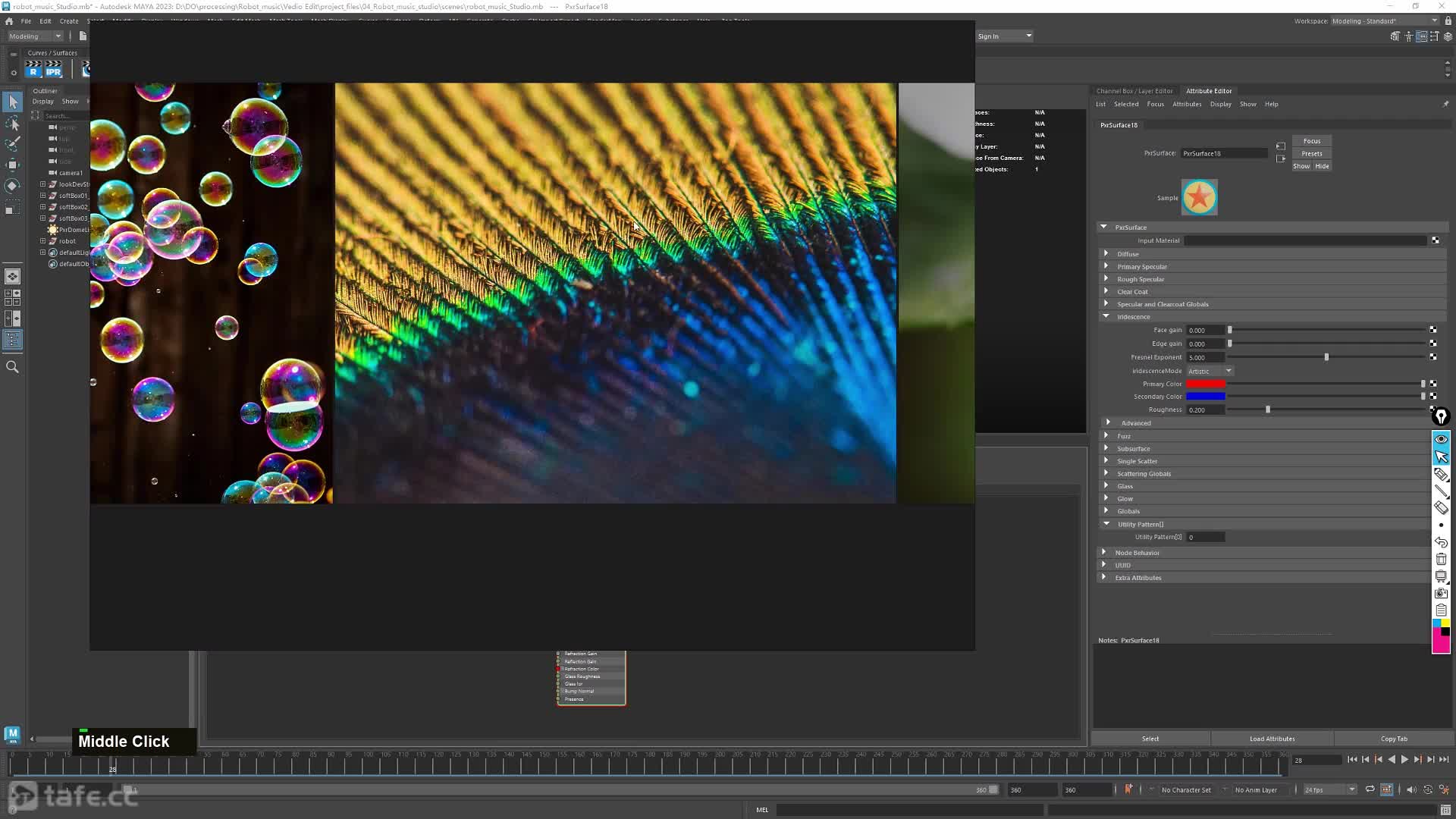Select the arrow Select tool
The width and height of the screenshot is (1456, 819).
[x=13, y=102]
